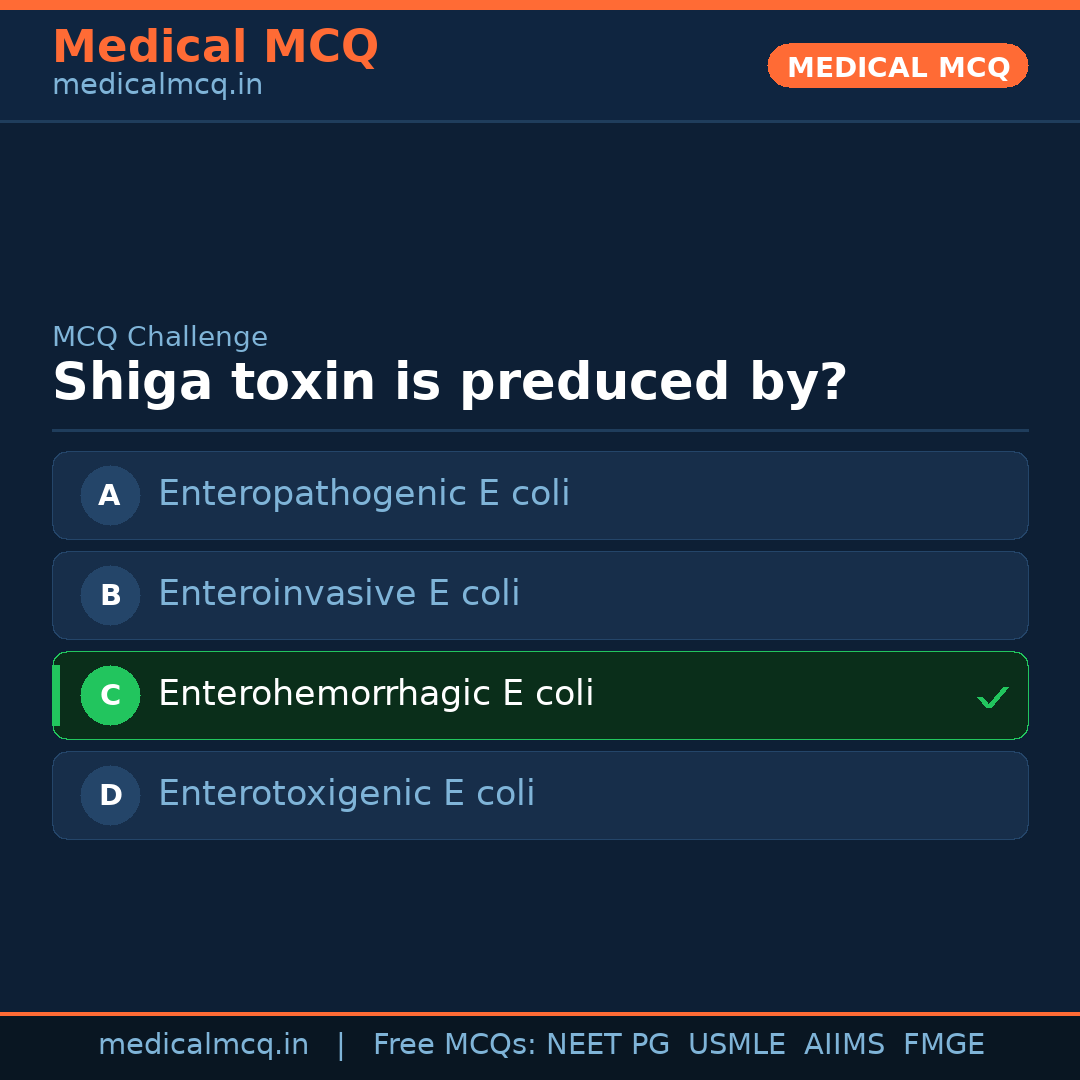This screenshot has width=1080, height=1080.
Task: Click the "MCQ Challenge" label
Action: pyautogui.click(x=160, y=338)
